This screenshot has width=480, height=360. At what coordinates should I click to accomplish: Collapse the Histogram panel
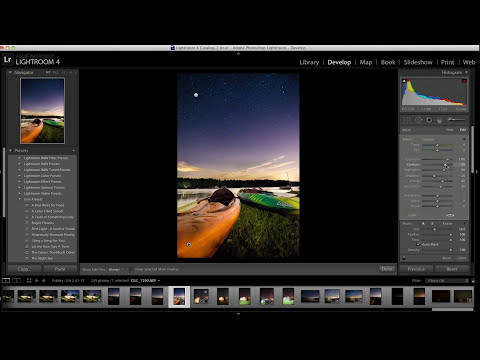click(466, 72)
